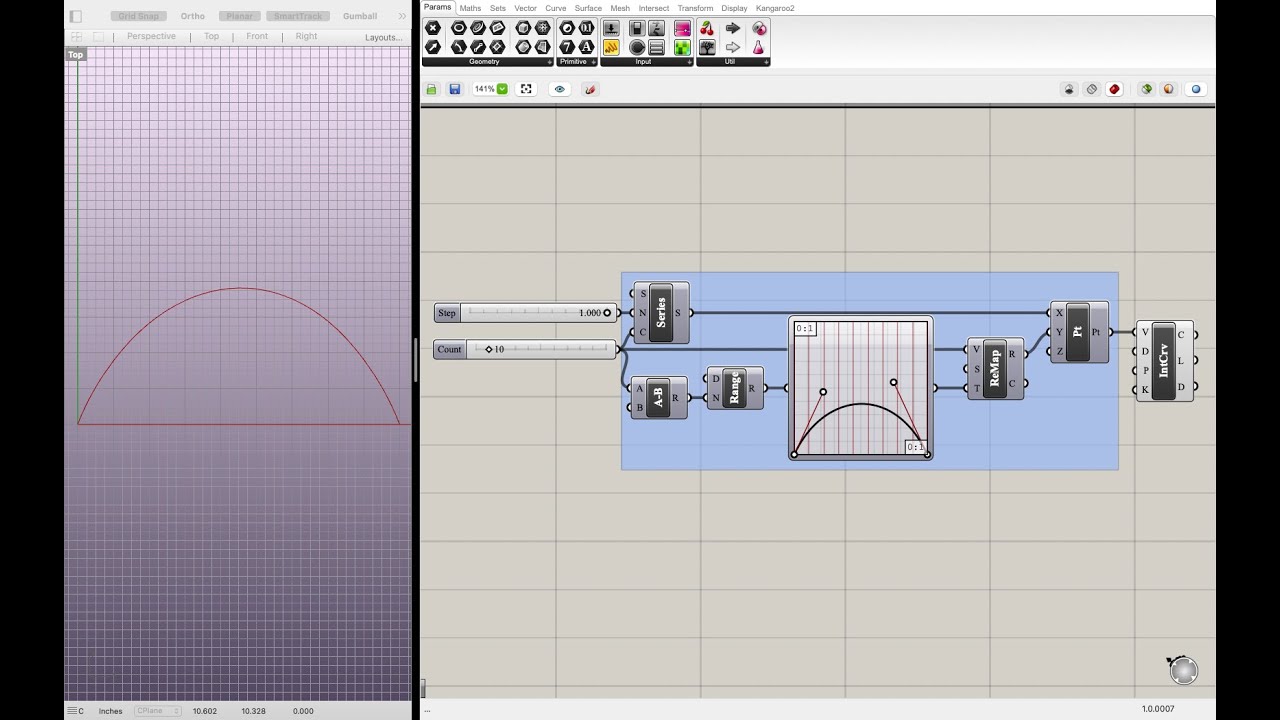Pick the Plane parameter icon
This screenshot has height=720, width=1280.
coord(497,28)
